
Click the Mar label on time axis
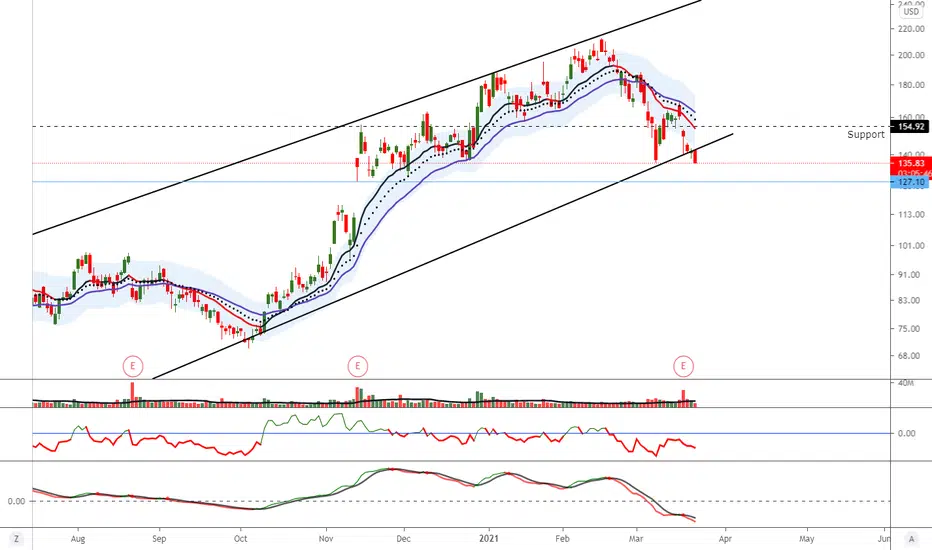636,539
